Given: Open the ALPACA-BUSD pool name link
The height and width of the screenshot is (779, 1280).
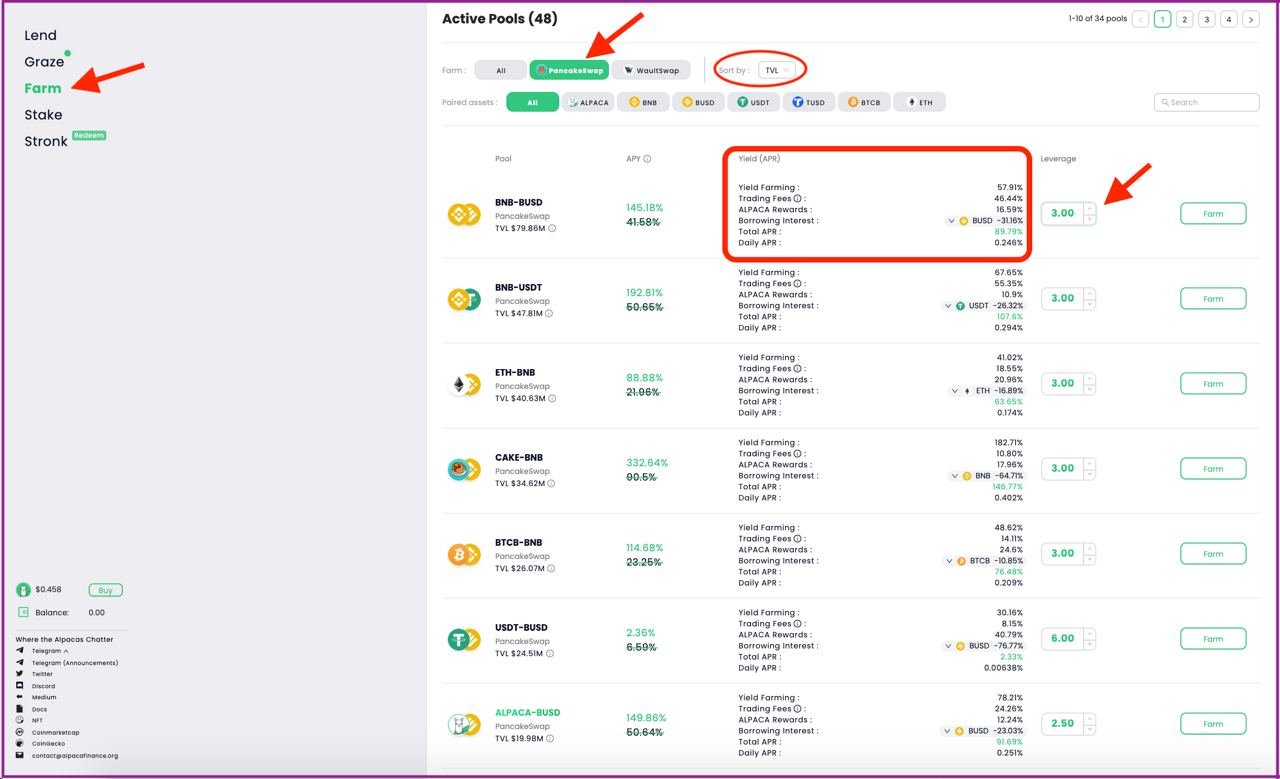Looking at the screenshot, I should tap(528, 713).
